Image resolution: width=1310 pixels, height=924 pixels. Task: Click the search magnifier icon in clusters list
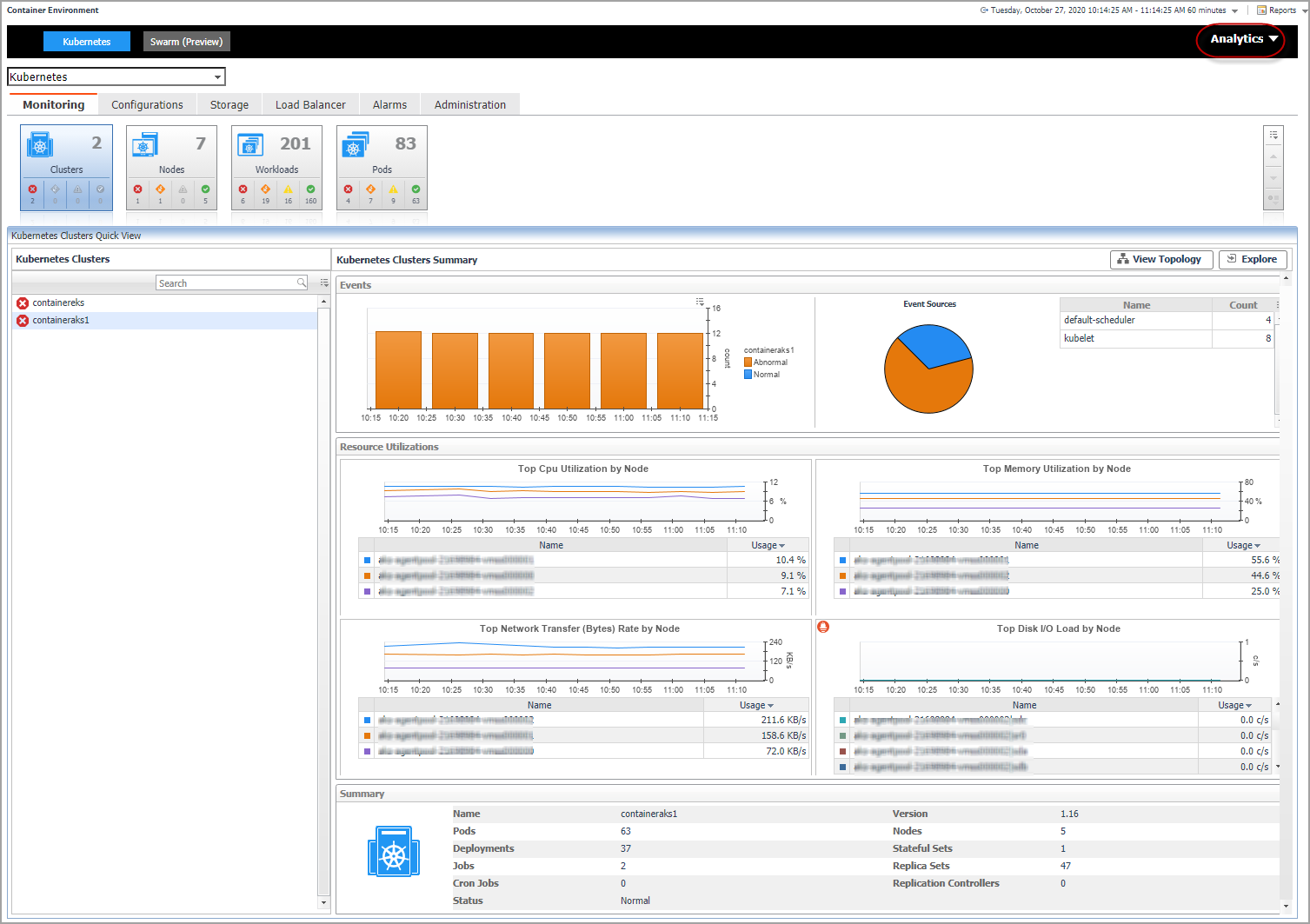click(302, 283)
